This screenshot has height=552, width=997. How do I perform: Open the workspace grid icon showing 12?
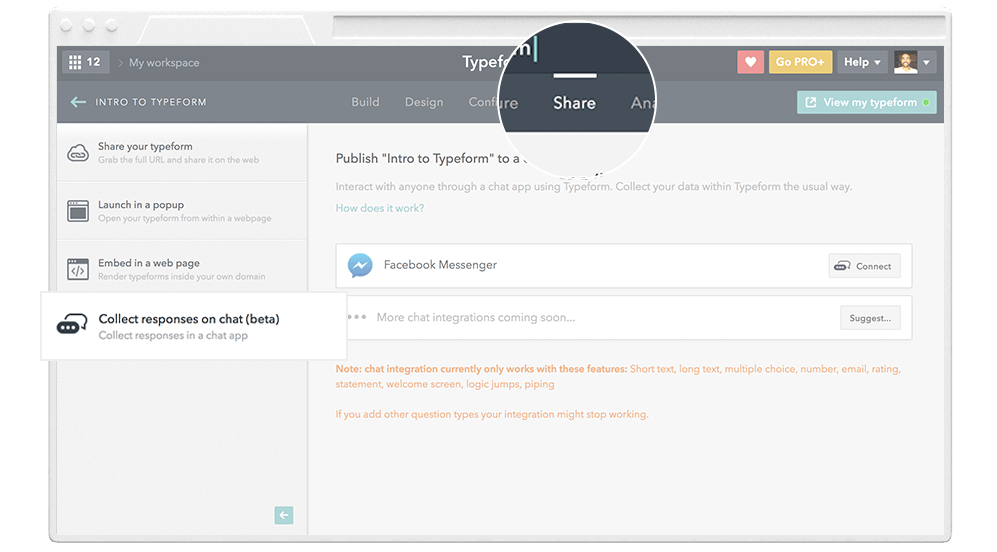point(85,62)
